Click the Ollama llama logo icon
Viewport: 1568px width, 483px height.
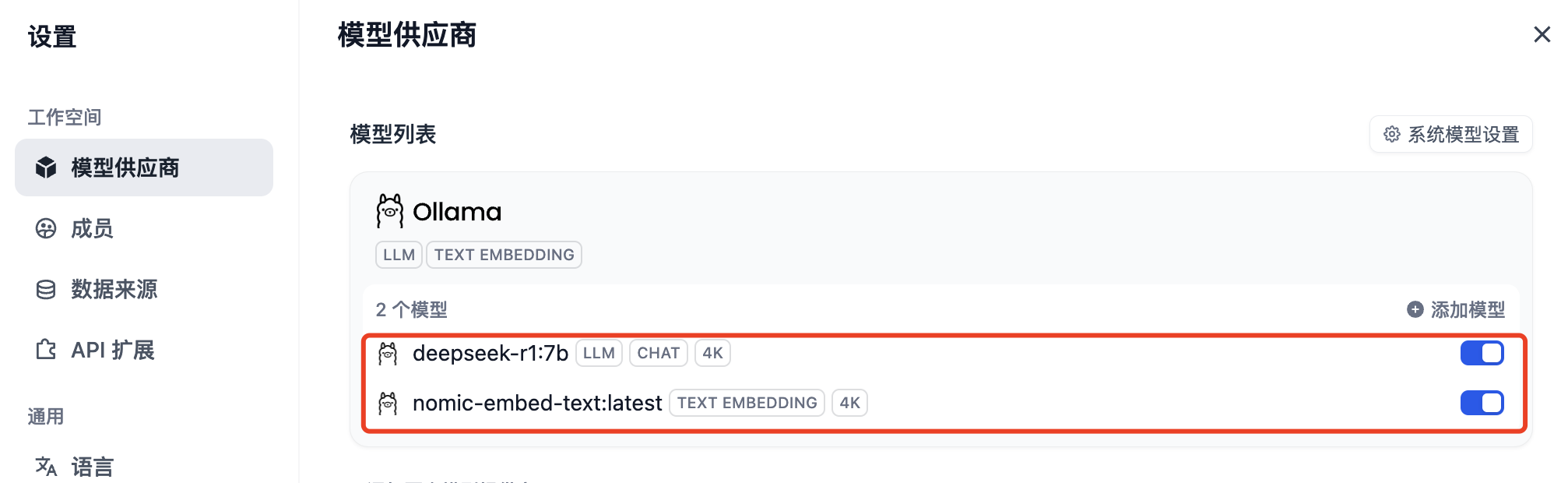click(389, 211)
